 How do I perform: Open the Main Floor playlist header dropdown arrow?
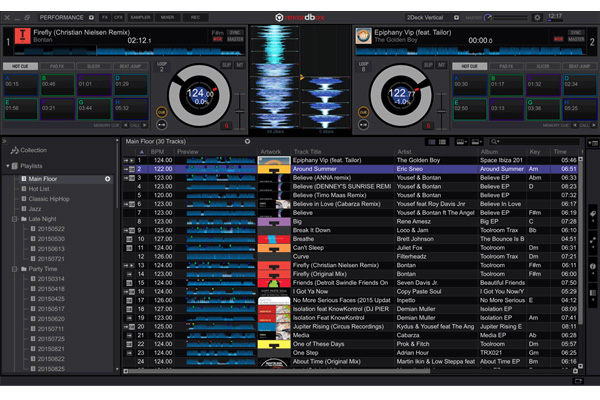click(x=248, y=142)
